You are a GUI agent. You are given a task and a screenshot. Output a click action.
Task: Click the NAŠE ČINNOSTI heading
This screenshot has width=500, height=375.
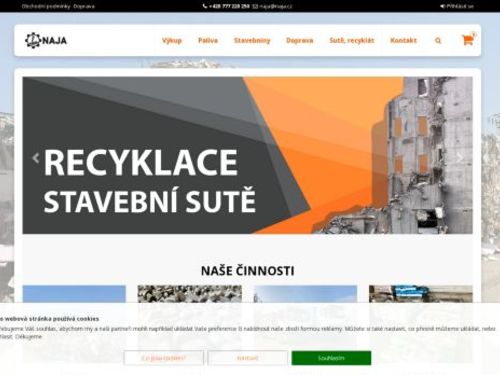tap(247, 271)
